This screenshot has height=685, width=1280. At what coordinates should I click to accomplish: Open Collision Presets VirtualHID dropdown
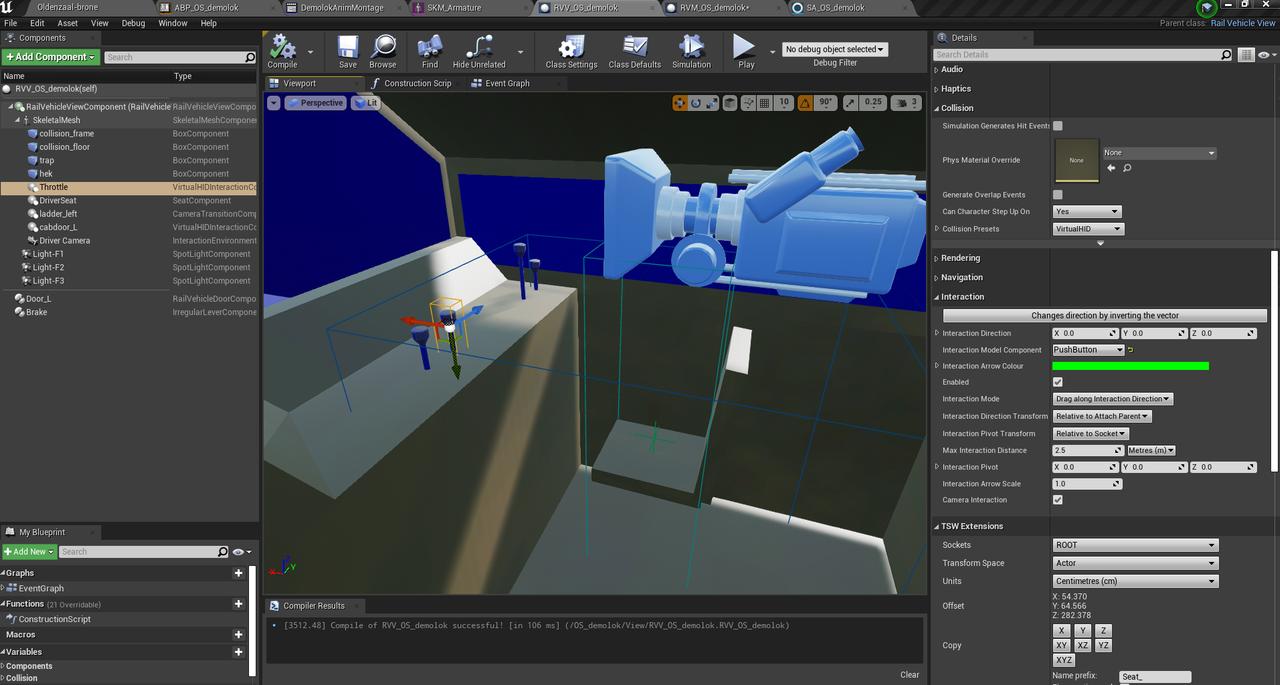(1089, 229)
